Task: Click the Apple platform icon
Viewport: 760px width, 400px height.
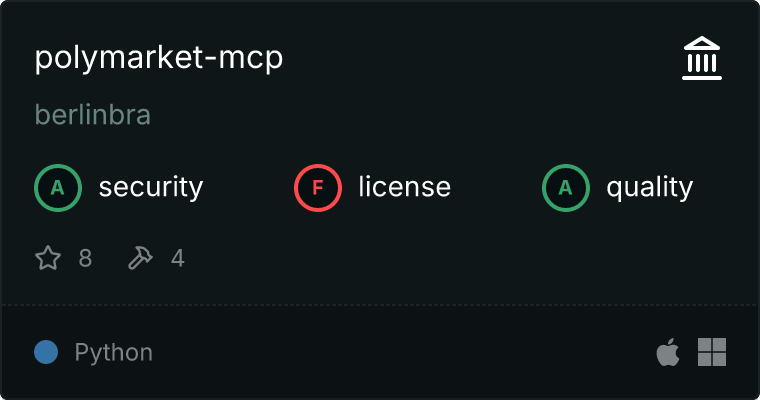Action: click(x=668, y=352)
